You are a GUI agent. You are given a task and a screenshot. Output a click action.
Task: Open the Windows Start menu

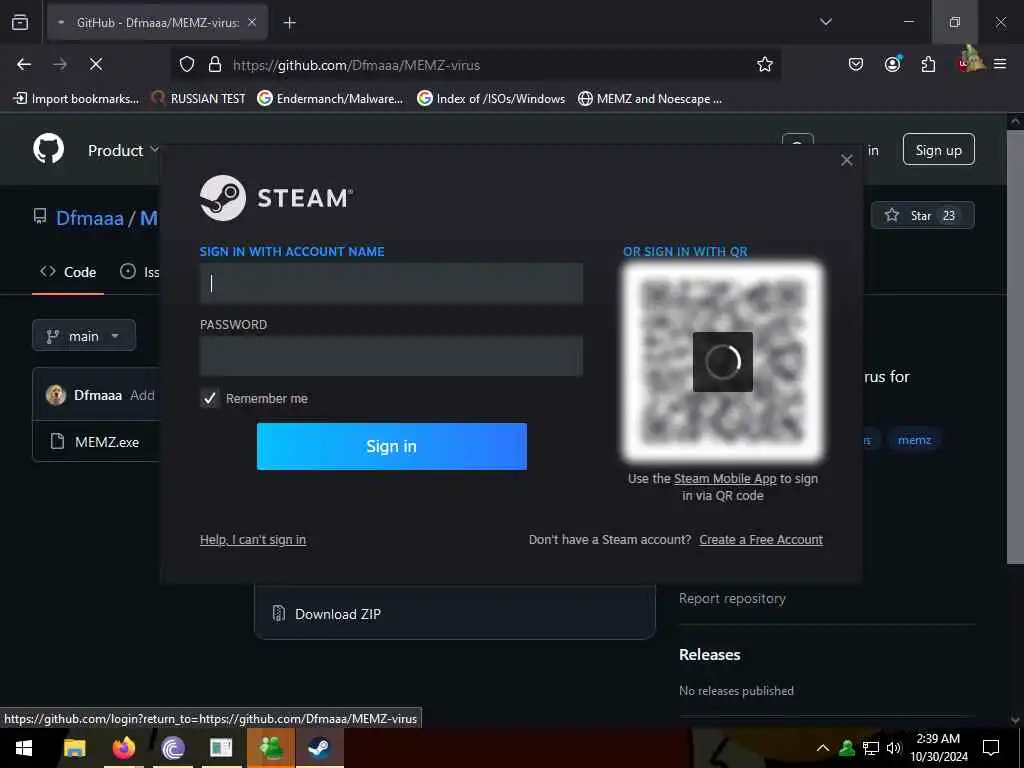click(24, 748)
